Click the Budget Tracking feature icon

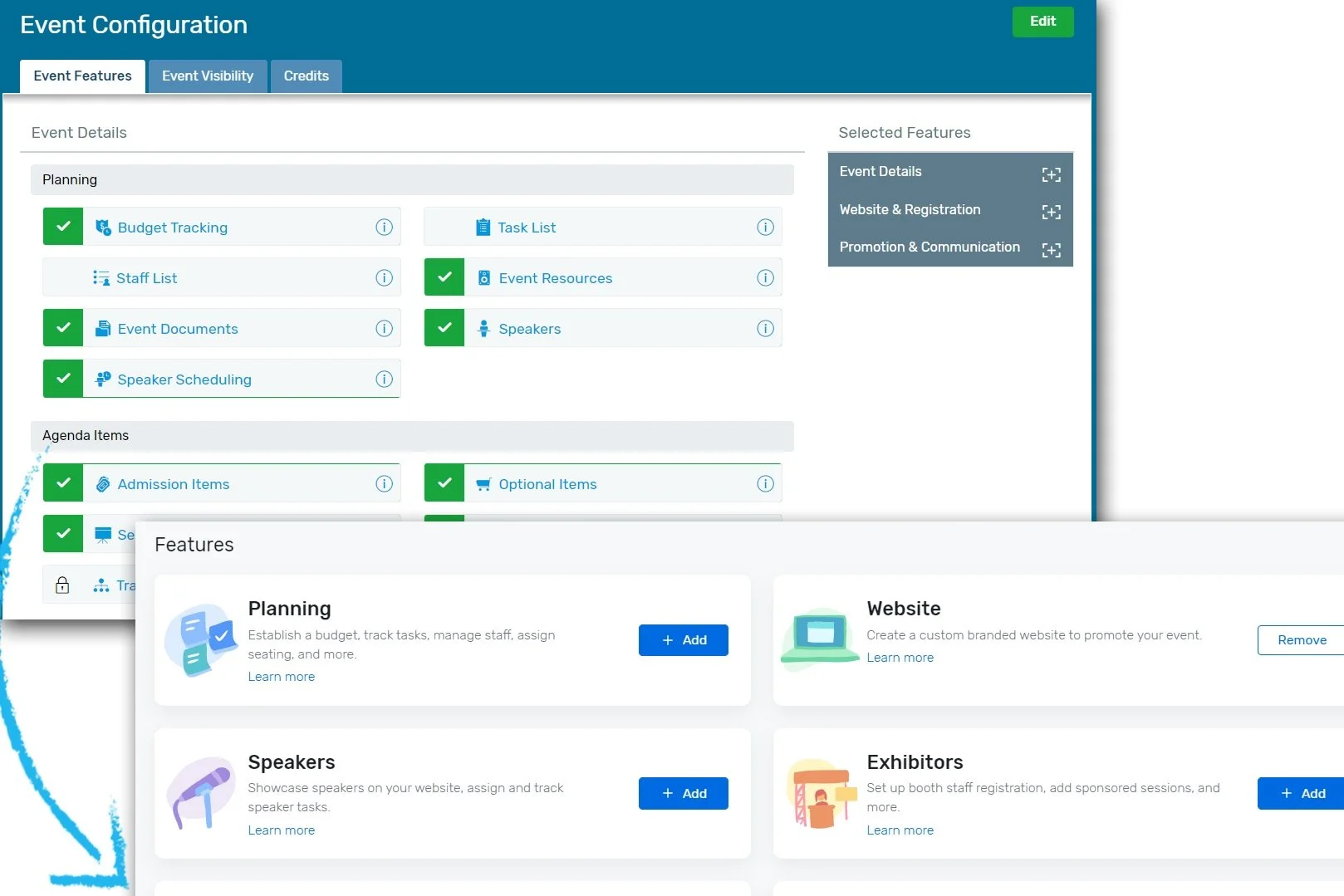tap(103, 228)
